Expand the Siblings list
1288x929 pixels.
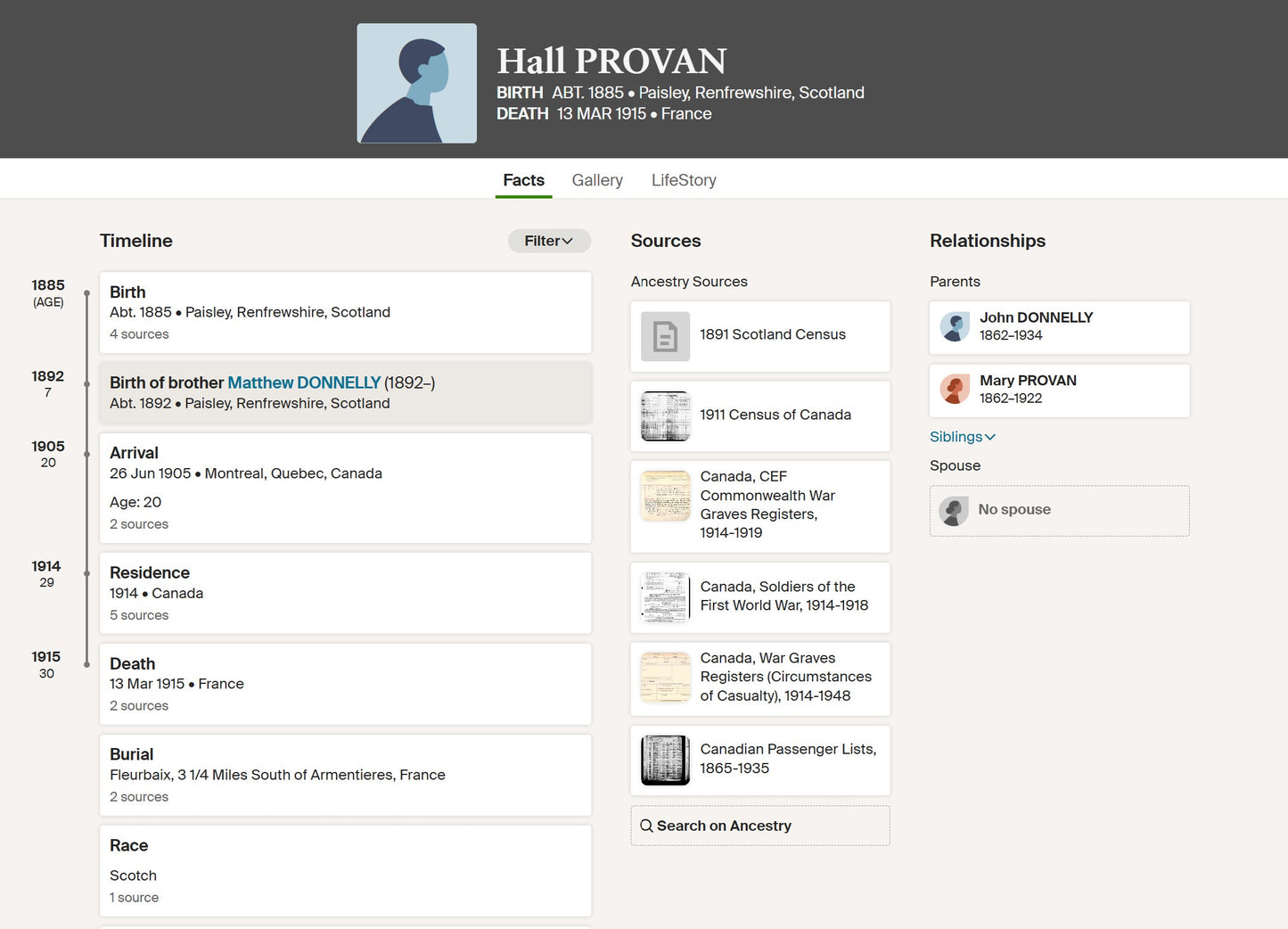962,437
